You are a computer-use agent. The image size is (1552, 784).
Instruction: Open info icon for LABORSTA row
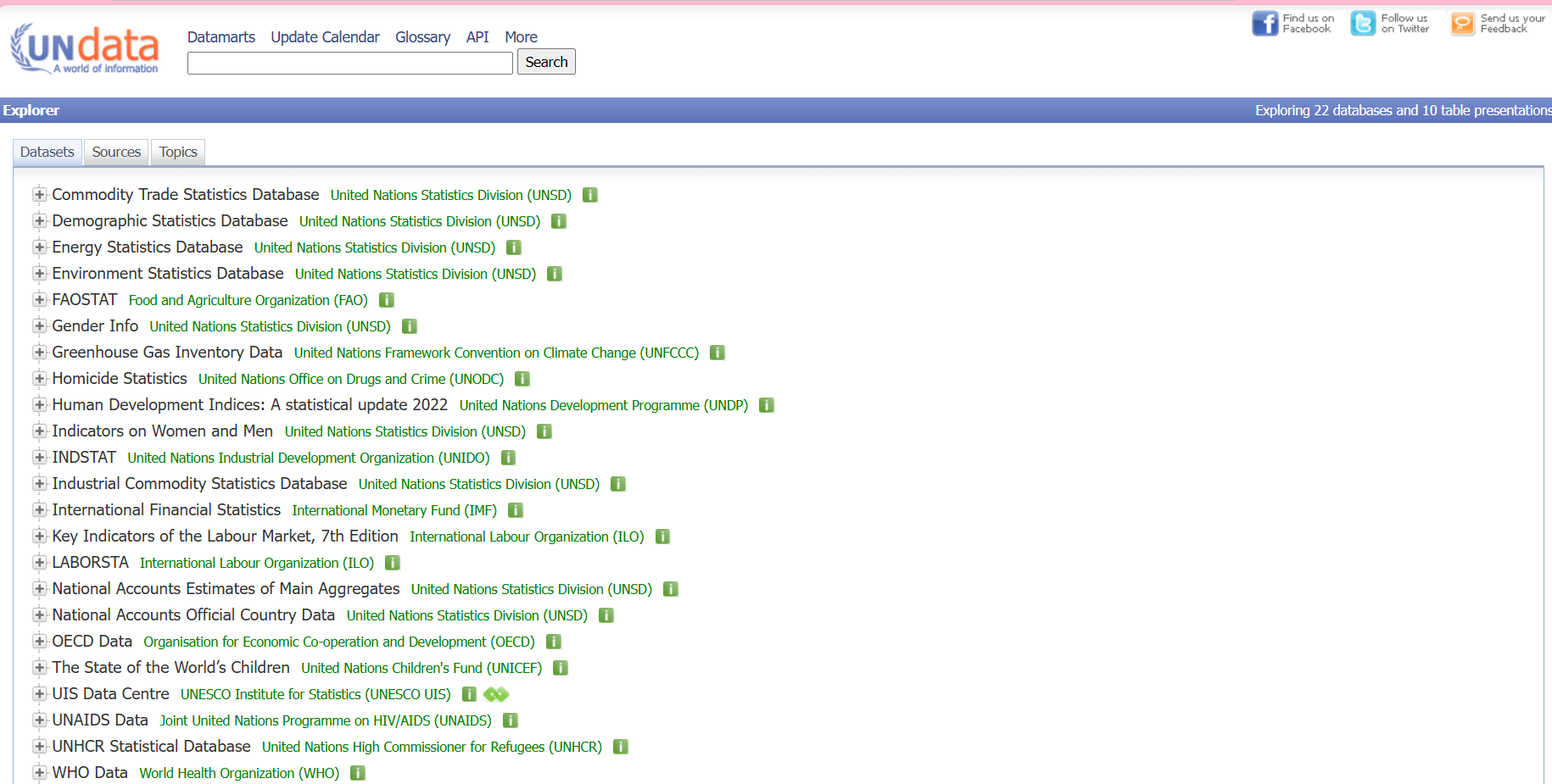[x=393, y=563]
